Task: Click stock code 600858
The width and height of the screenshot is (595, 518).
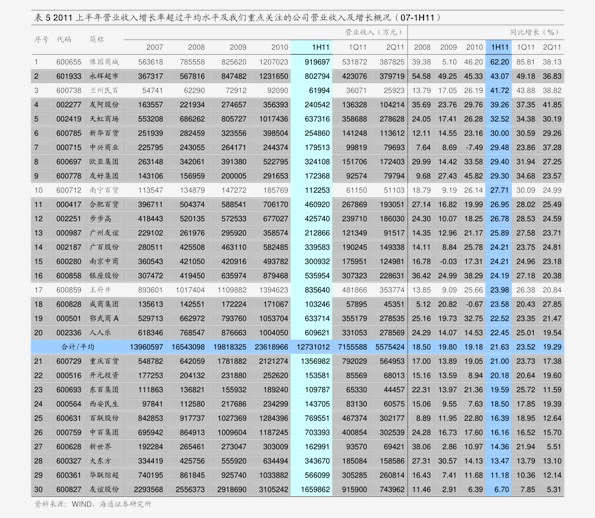Action: click(x=69, y=276)
